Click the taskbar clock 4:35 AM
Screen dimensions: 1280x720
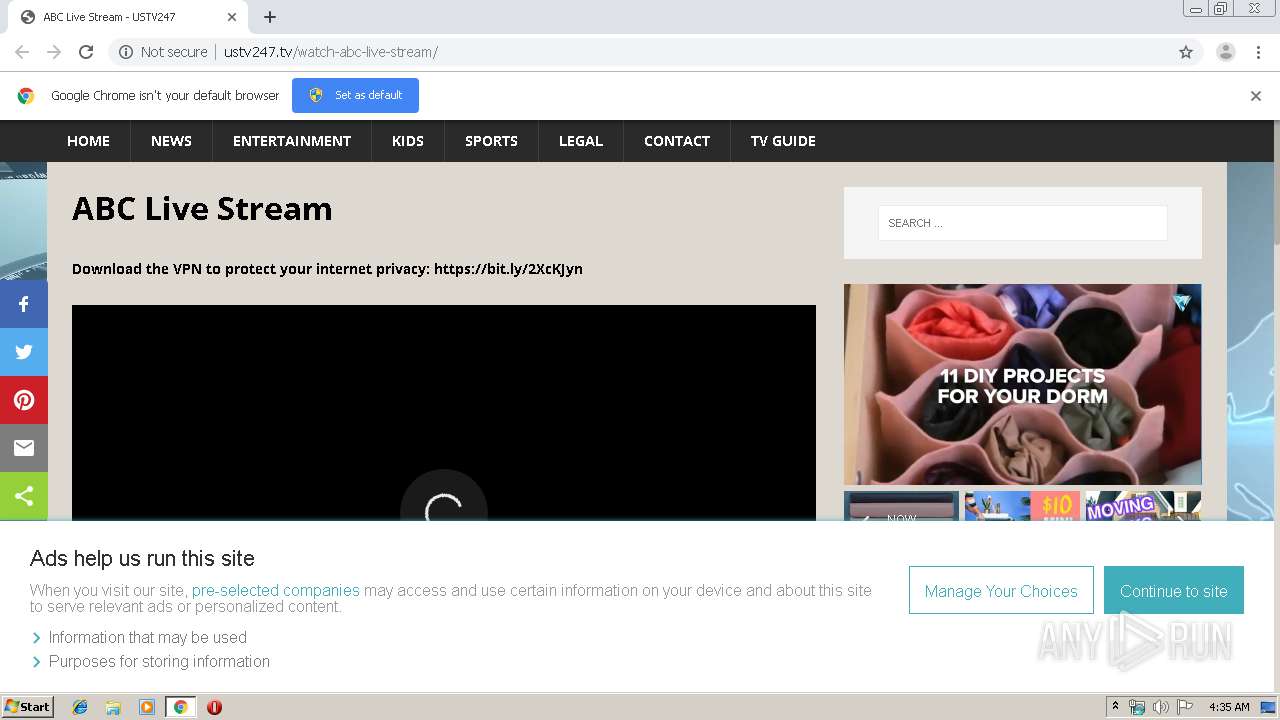click(1229, 707)
